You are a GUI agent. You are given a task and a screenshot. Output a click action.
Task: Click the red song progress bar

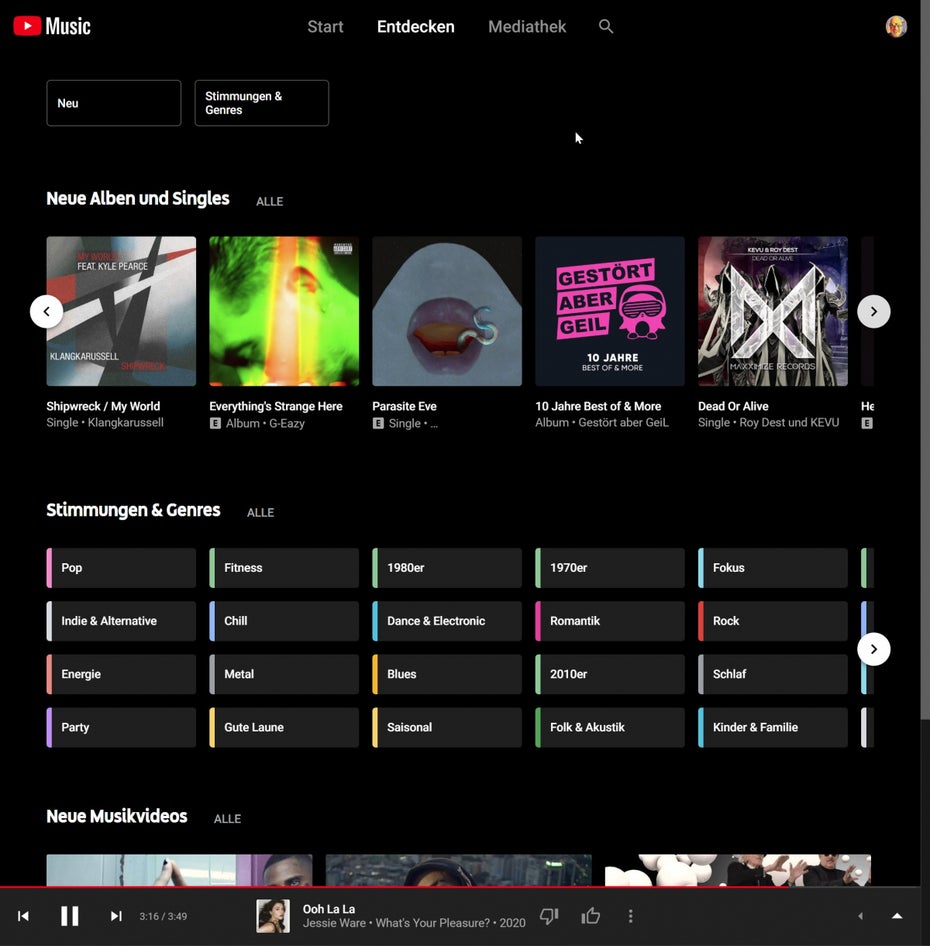395,887
